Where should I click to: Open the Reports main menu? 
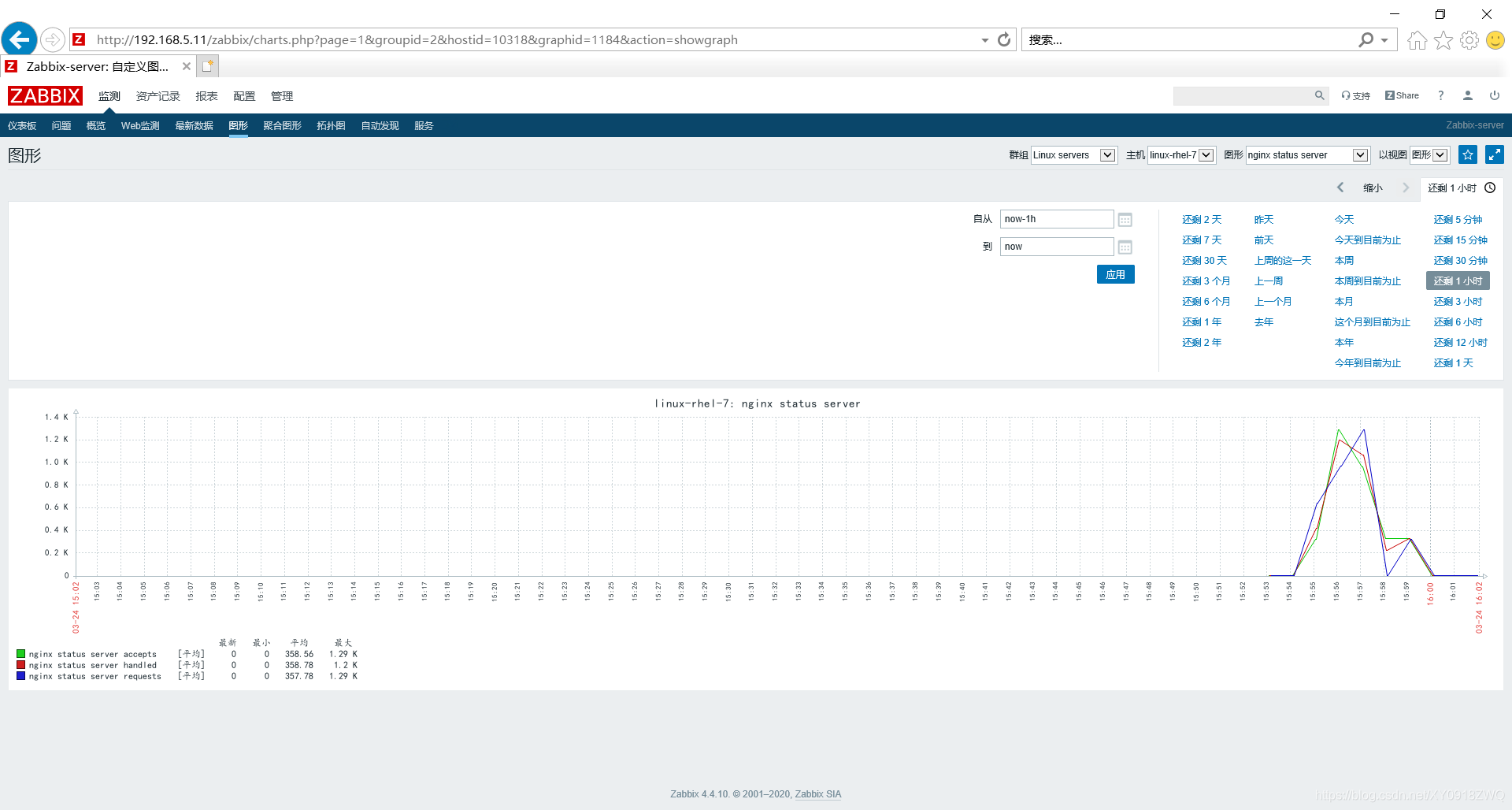(x=206, y=96)
